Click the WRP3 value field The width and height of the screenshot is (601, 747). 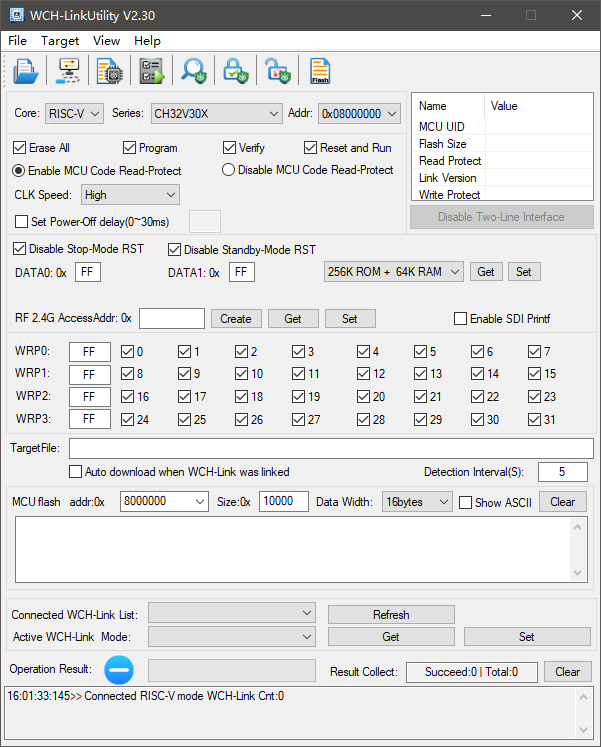click(90, 419)
